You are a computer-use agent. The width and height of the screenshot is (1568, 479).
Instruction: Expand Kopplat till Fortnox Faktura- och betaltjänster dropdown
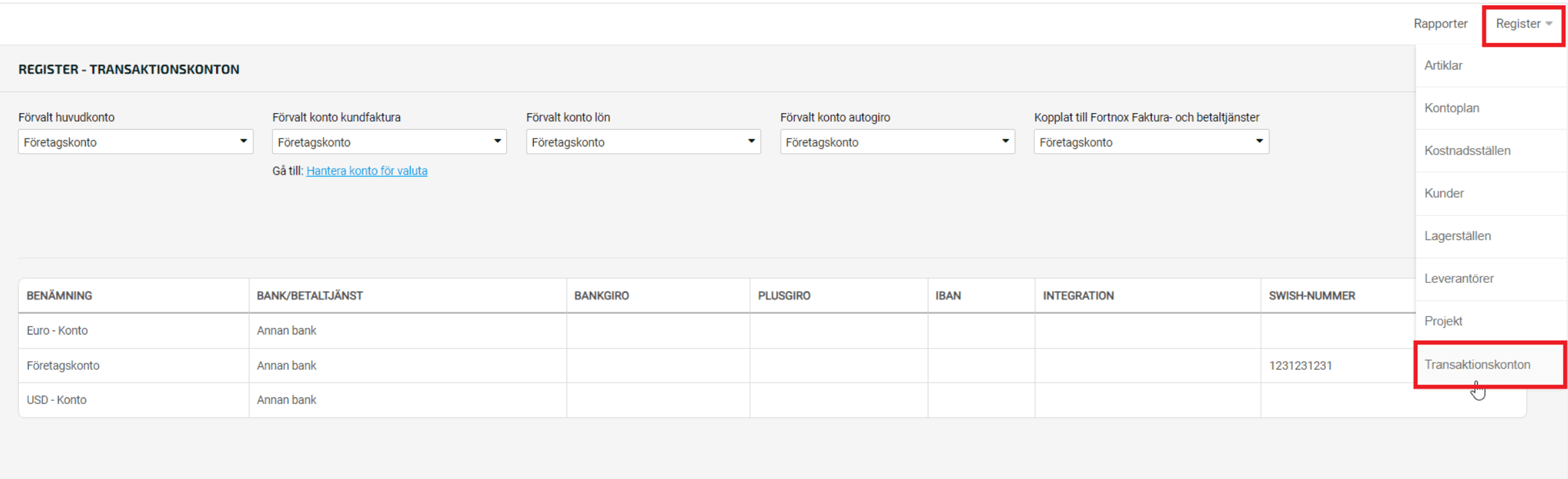click(1151, 142)
